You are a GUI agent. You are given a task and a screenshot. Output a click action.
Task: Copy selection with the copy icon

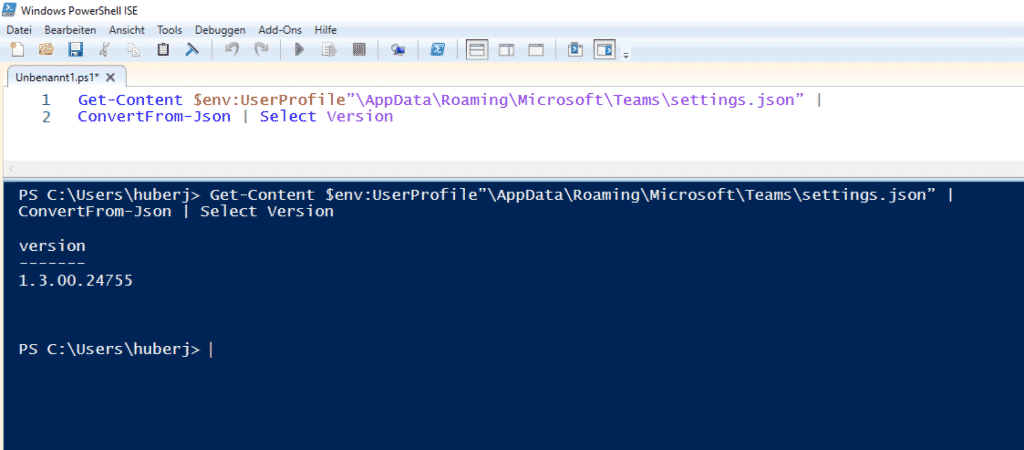click(134, 50)
